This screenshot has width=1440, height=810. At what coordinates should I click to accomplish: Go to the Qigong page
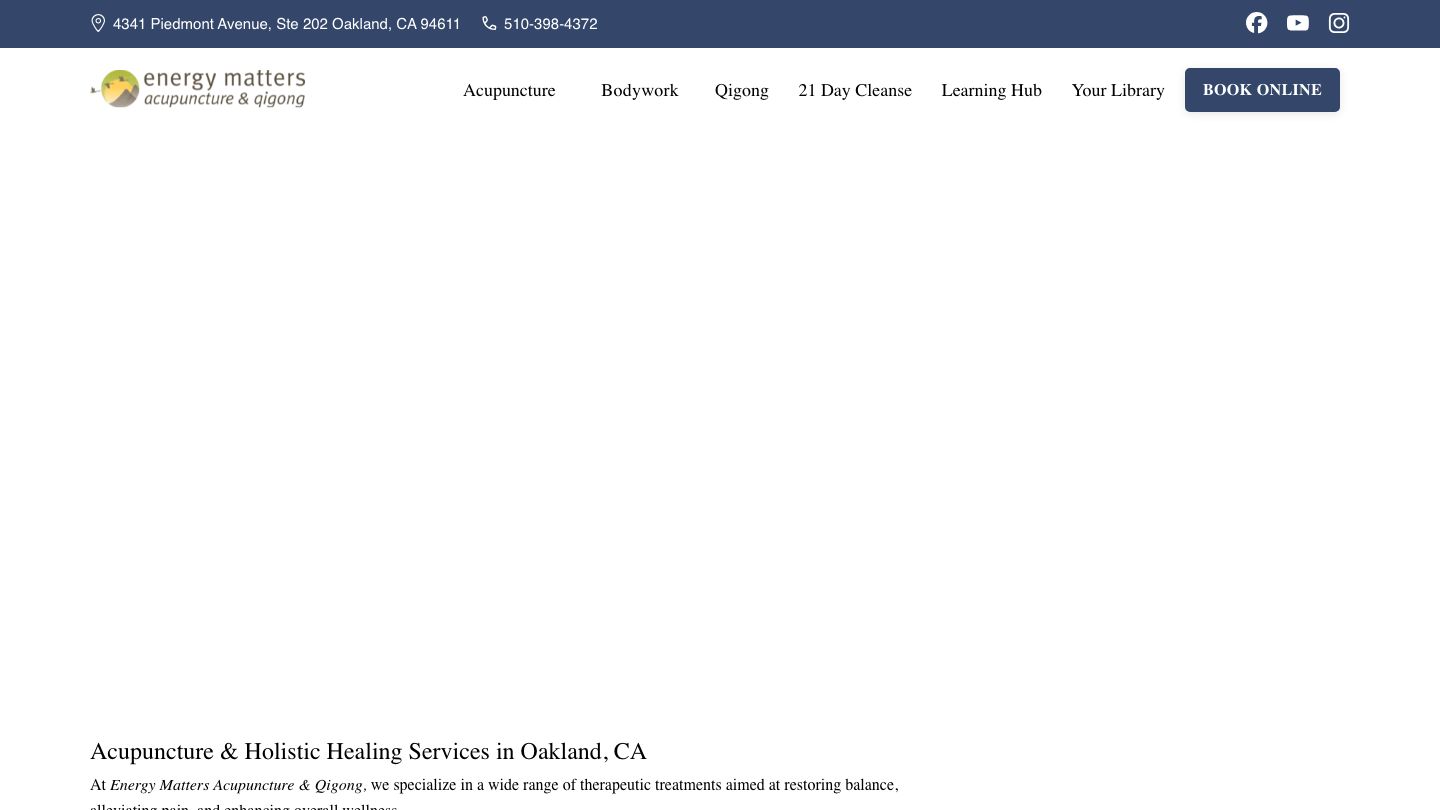point(741,90)
